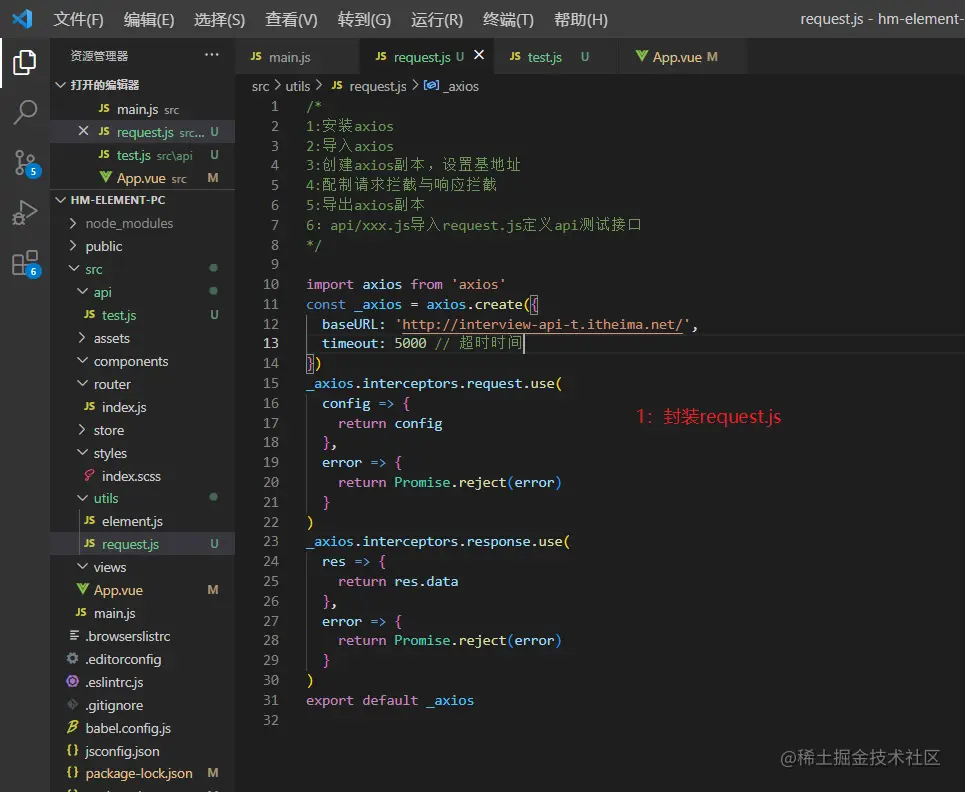Open the 终端(T) menu
This screenshot has width=965, height=792.
tap(508, 20)
